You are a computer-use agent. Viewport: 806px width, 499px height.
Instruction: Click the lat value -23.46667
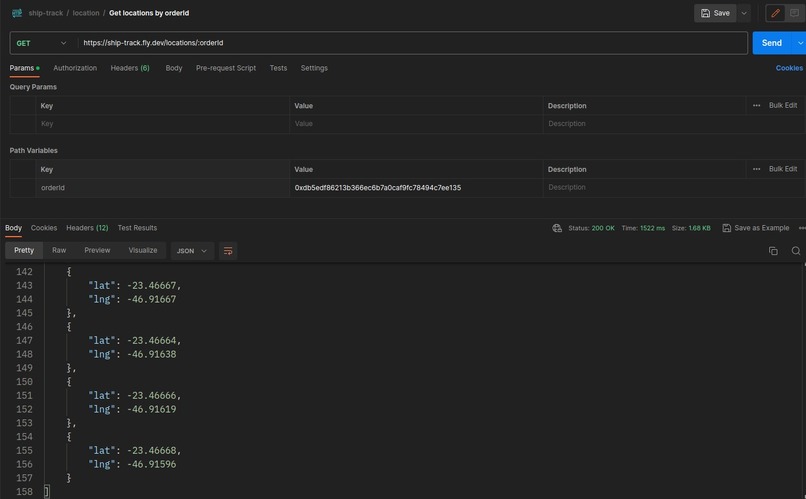tap(152, 285)
